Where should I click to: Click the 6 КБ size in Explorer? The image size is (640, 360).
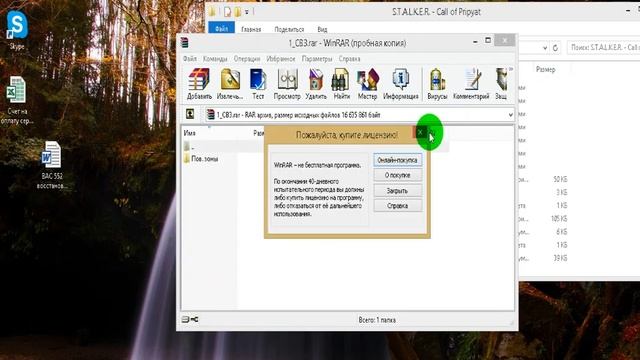pos(562,232)
